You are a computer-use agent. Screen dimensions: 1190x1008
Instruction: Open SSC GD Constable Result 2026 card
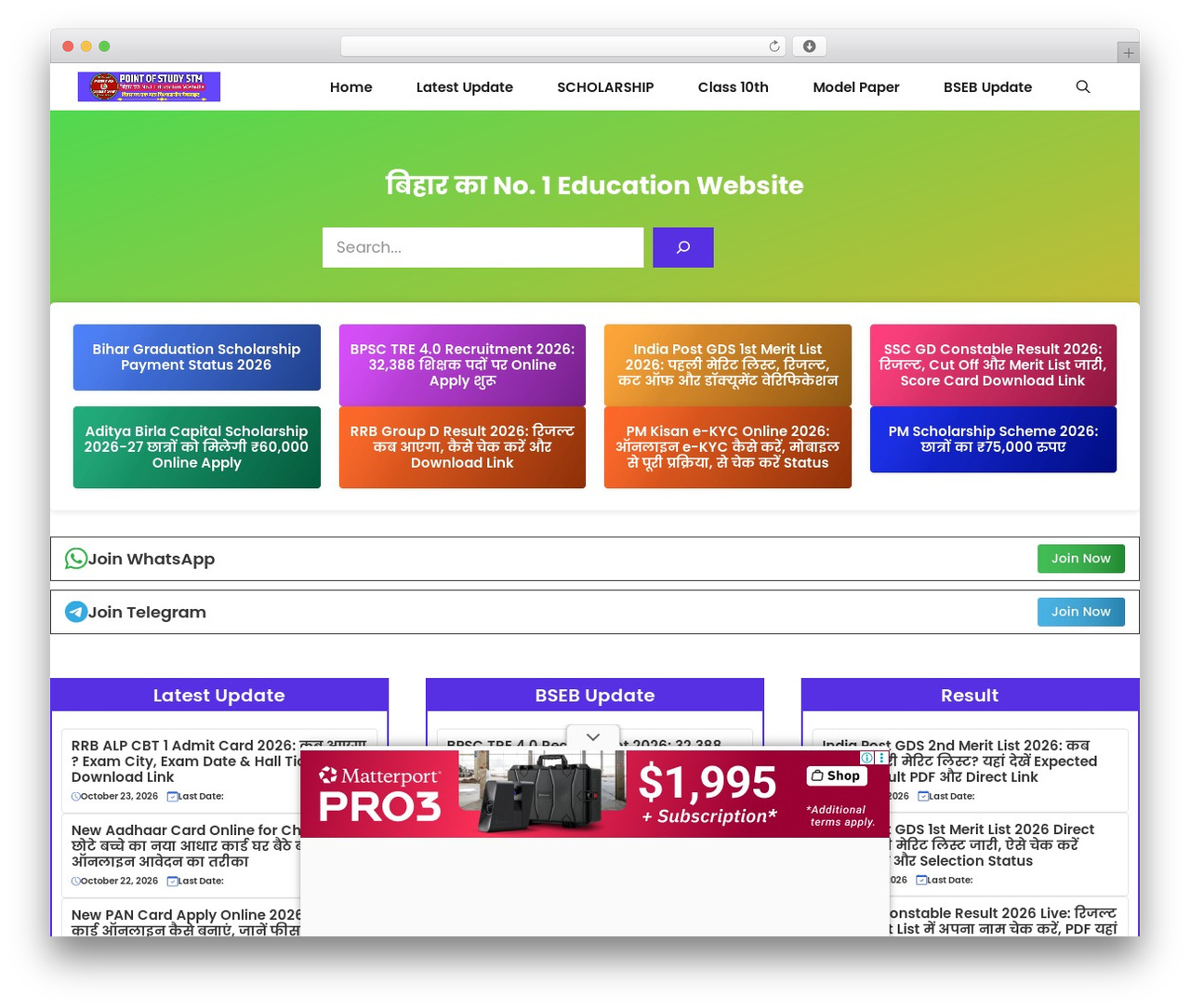pyautogui.click(x=993, y=365)
